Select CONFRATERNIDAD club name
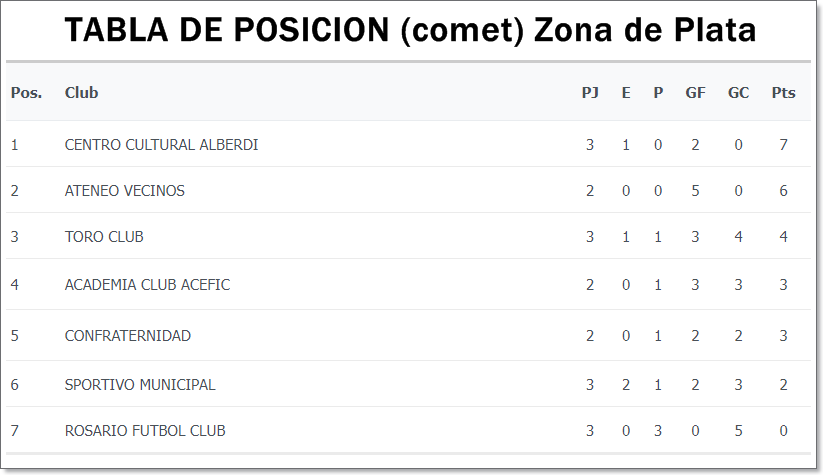 [x=128, y=335]
